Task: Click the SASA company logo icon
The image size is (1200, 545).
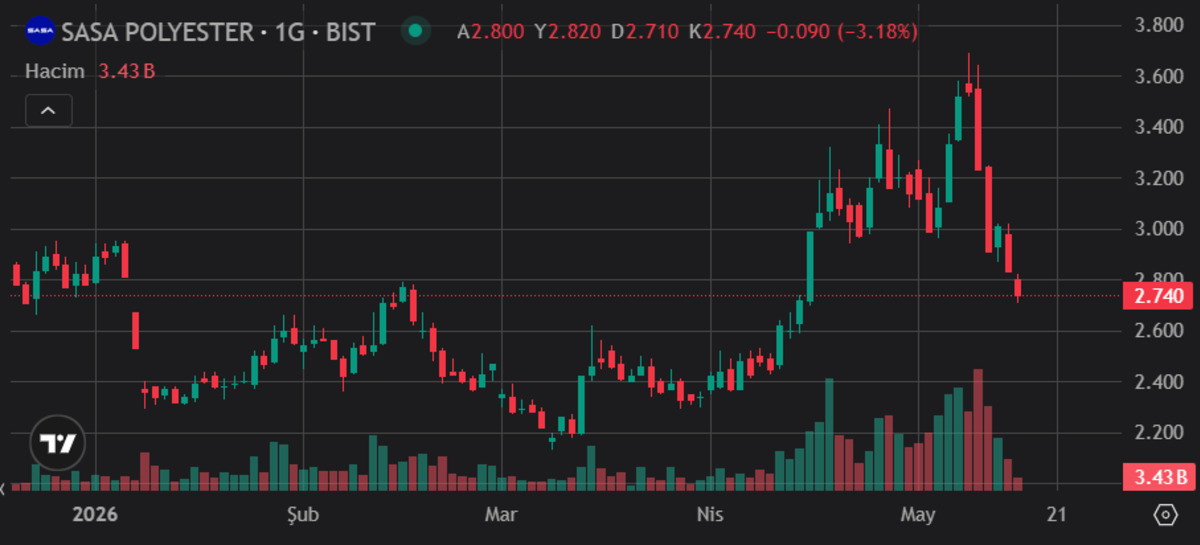Action: 40,31
